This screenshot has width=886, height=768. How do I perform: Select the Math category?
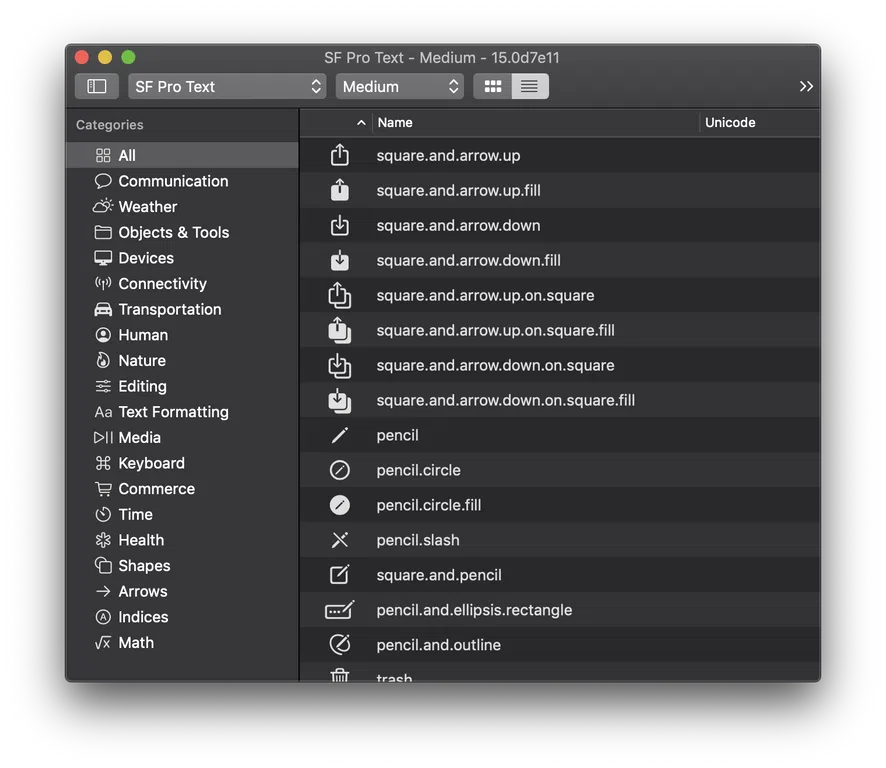click(x=183, y=643)
